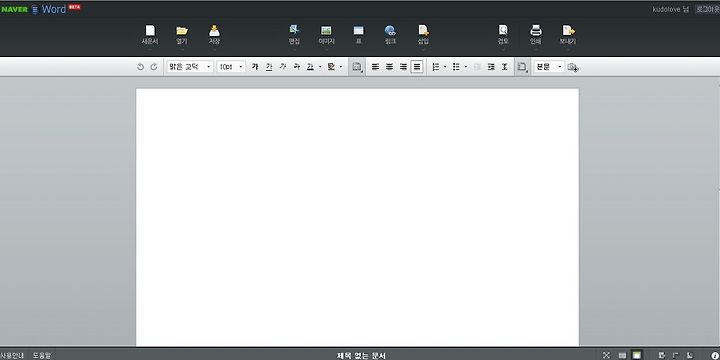The image size is (720, 360).
Task: Open the 도움말 help link
Action: (x=42, y=355)
